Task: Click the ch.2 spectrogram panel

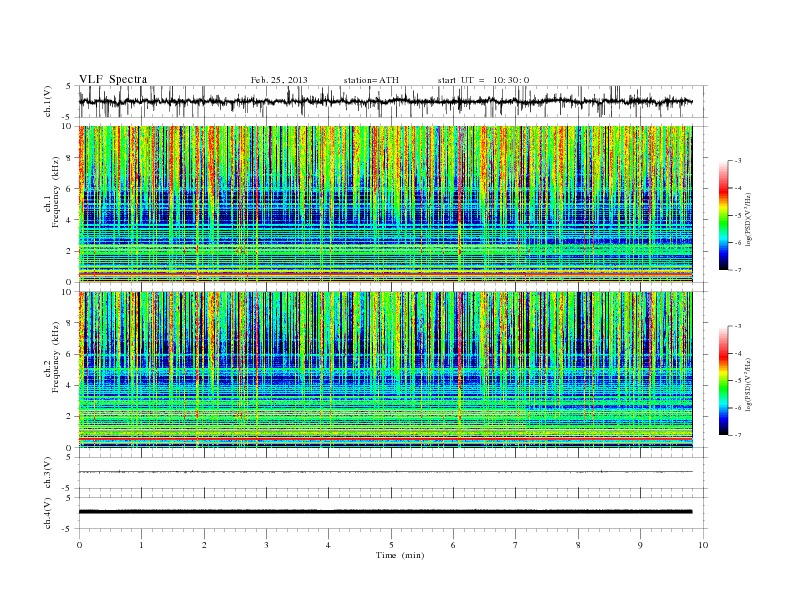Action: coord(385,370)
